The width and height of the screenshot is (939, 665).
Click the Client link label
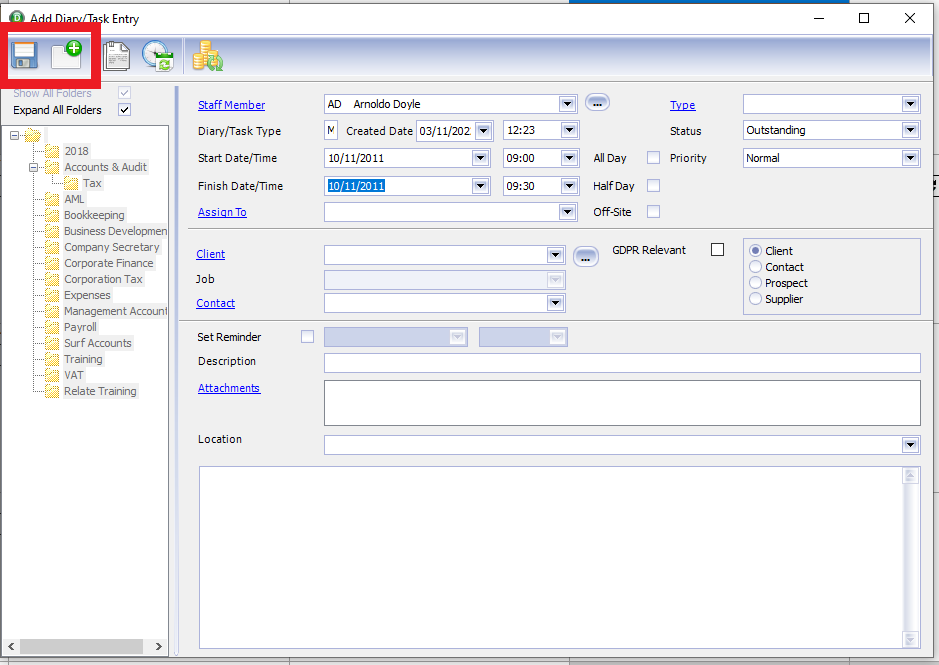(x=210, y=254)
